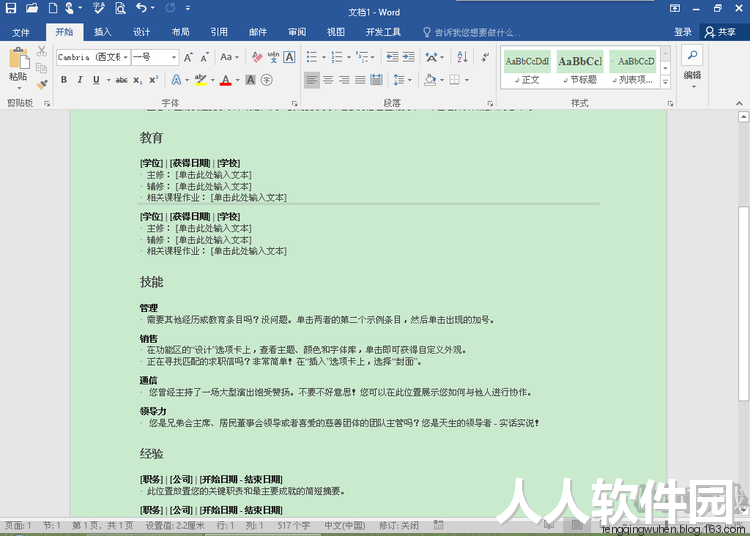Decrease font size with shrink font icon
The height and width of the screenshot is (536, 750).
point(205,57)
